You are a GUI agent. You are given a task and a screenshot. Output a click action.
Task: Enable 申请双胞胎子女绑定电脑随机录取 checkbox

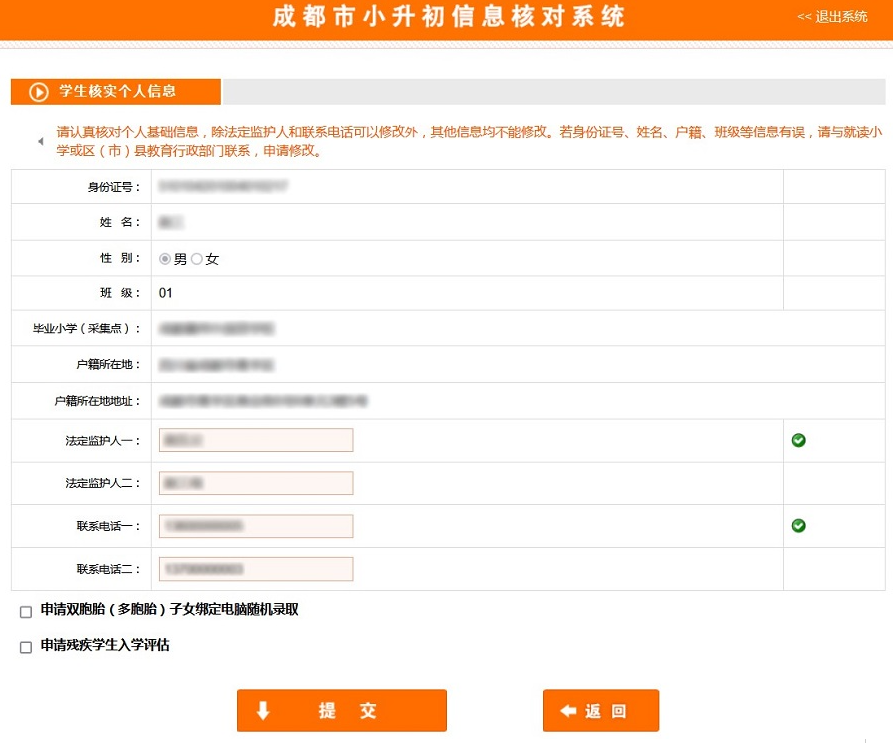26,612
